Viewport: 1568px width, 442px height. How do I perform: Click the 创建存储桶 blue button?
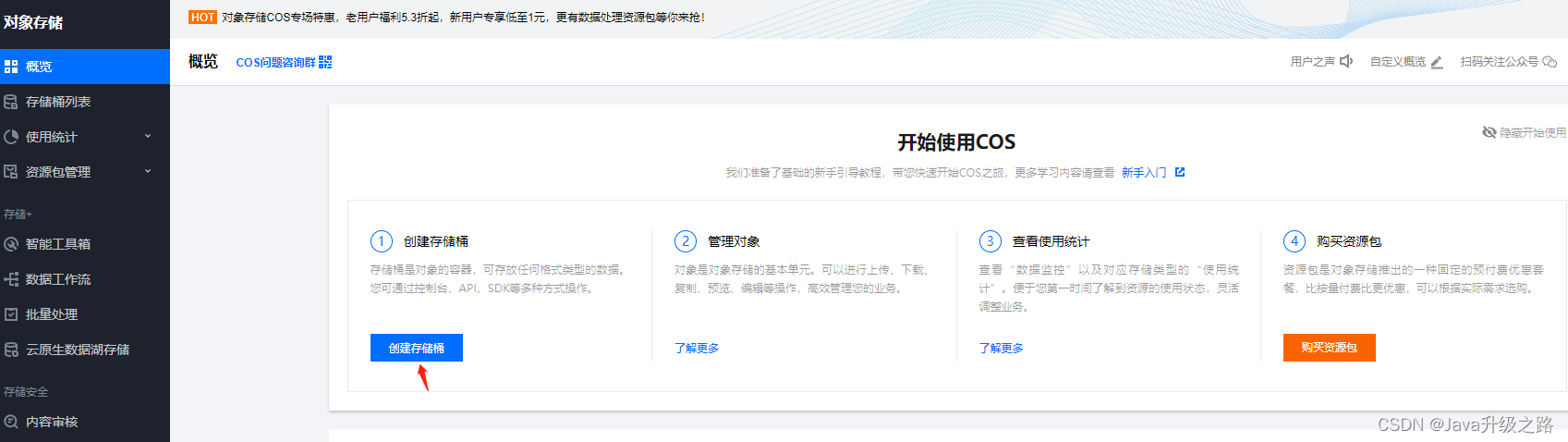pyautogui.click(x=417, y=348)
